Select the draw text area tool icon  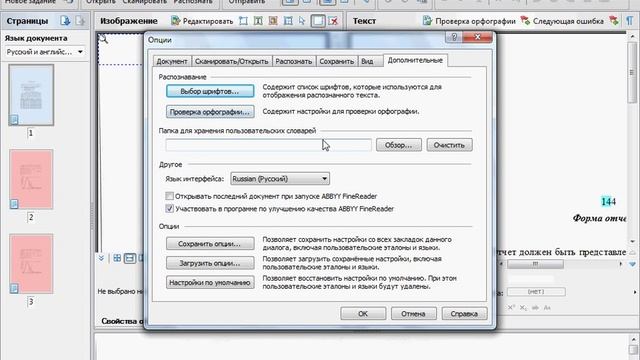(258, 21)
